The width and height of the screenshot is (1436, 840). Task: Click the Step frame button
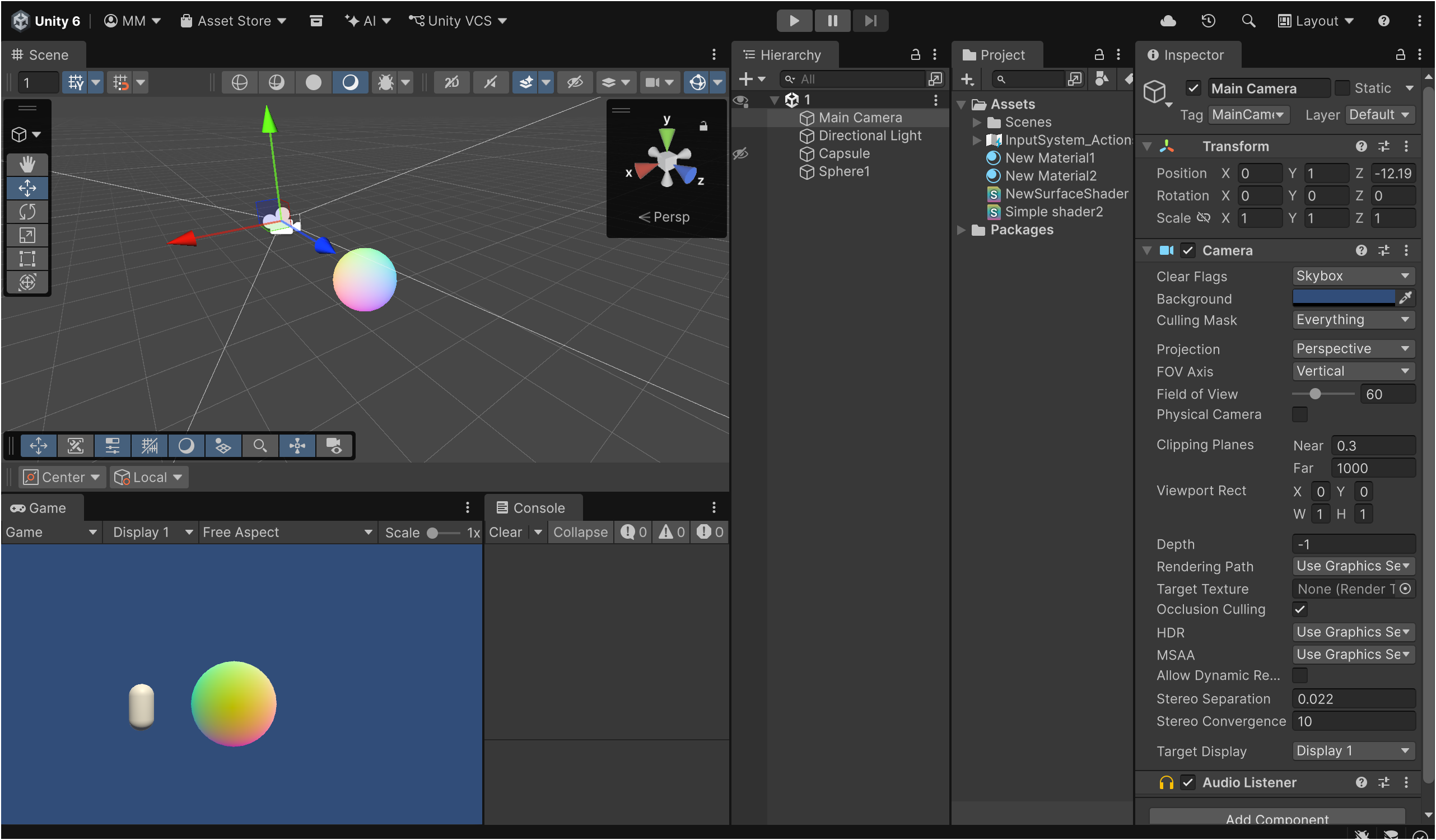pos(870,21)
